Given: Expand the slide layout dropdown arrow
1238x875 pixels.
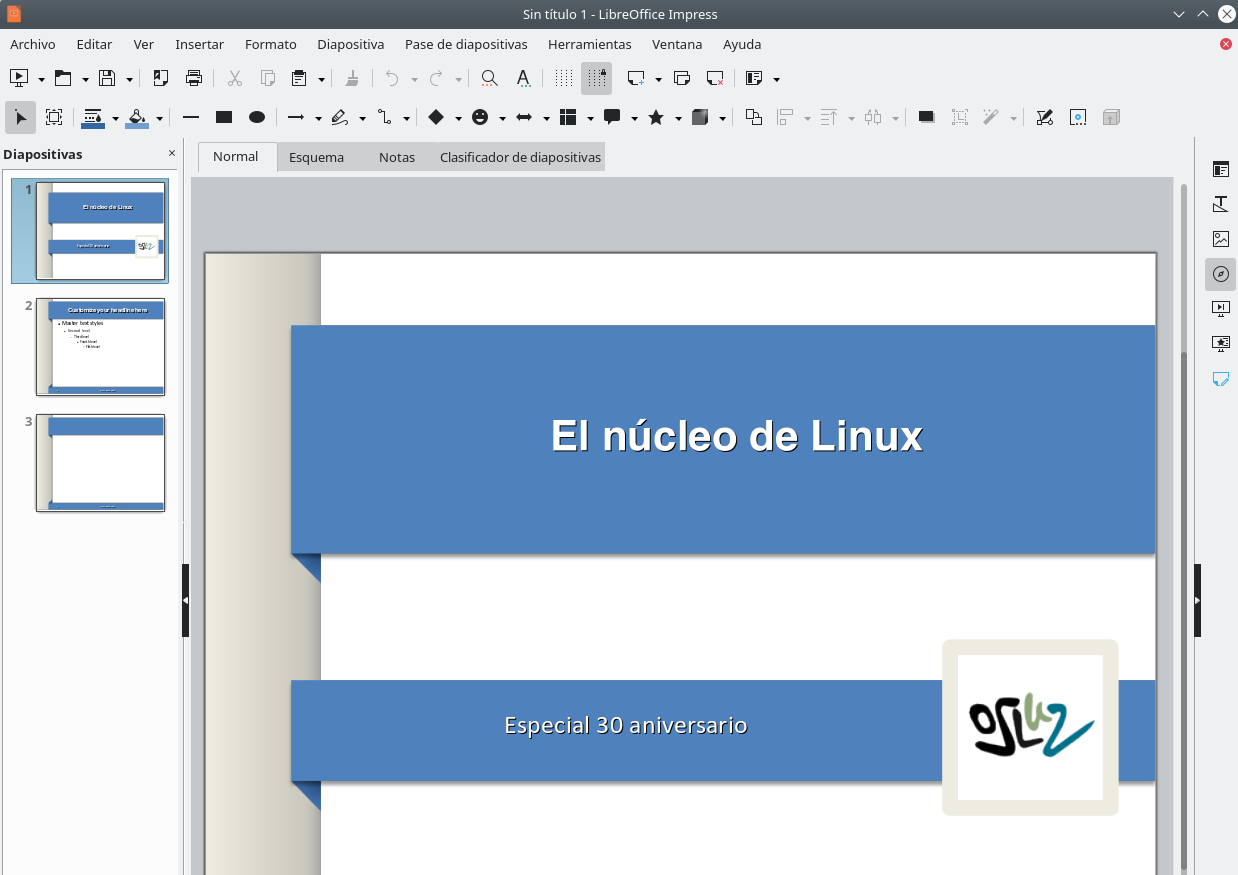Looking at the screenshot, I should point(776,79).
